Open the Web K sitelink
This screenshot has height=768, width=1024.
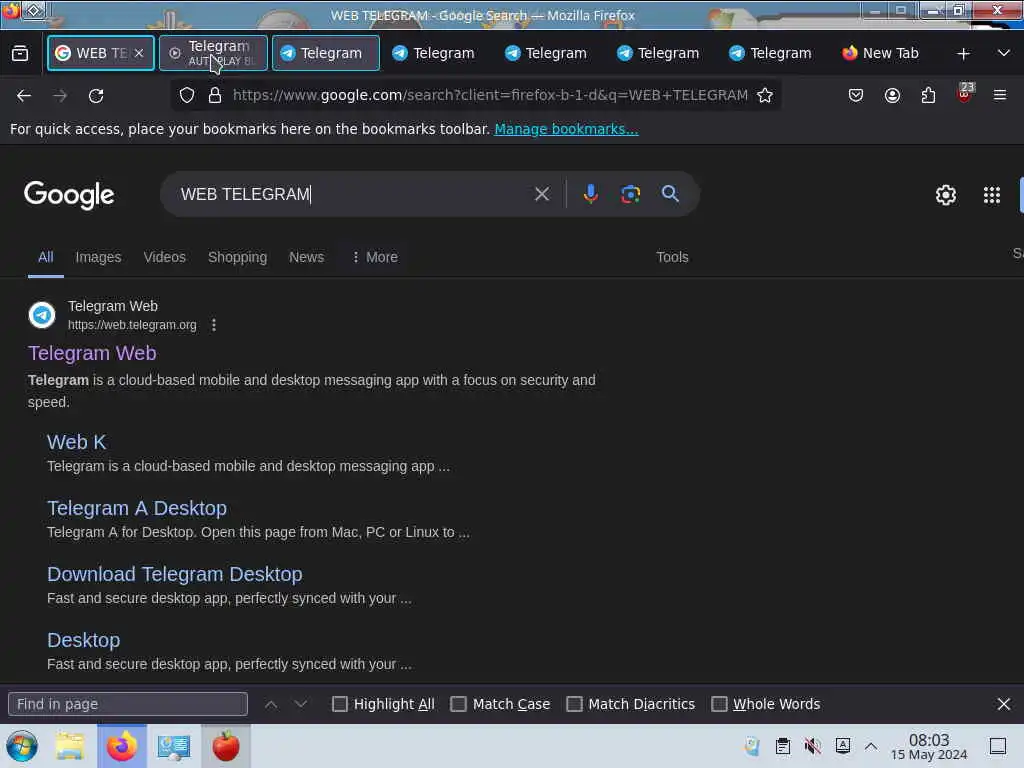pos(76,442)
